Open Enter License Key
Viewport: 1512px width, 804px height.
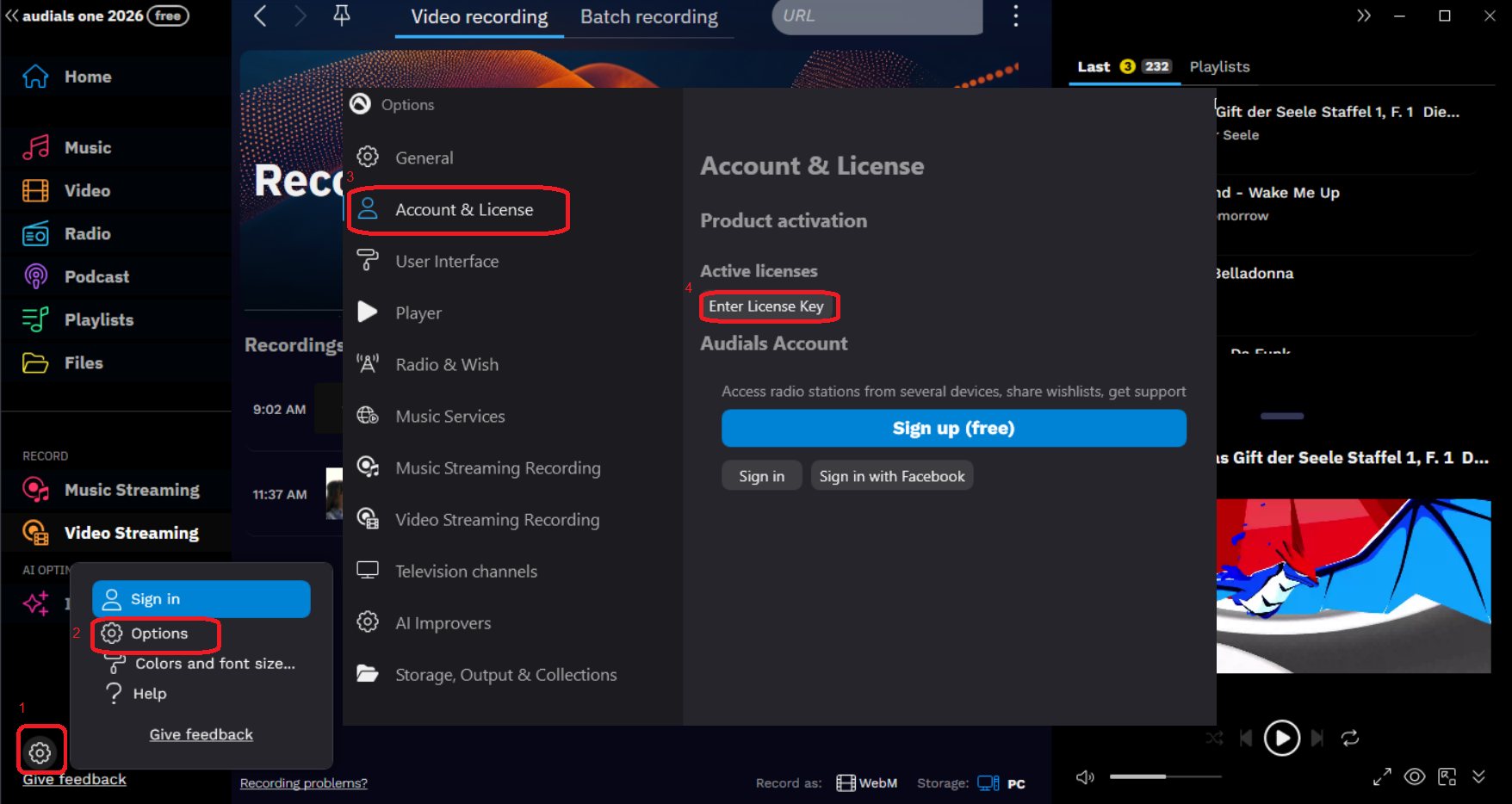(x=769, y=306)
